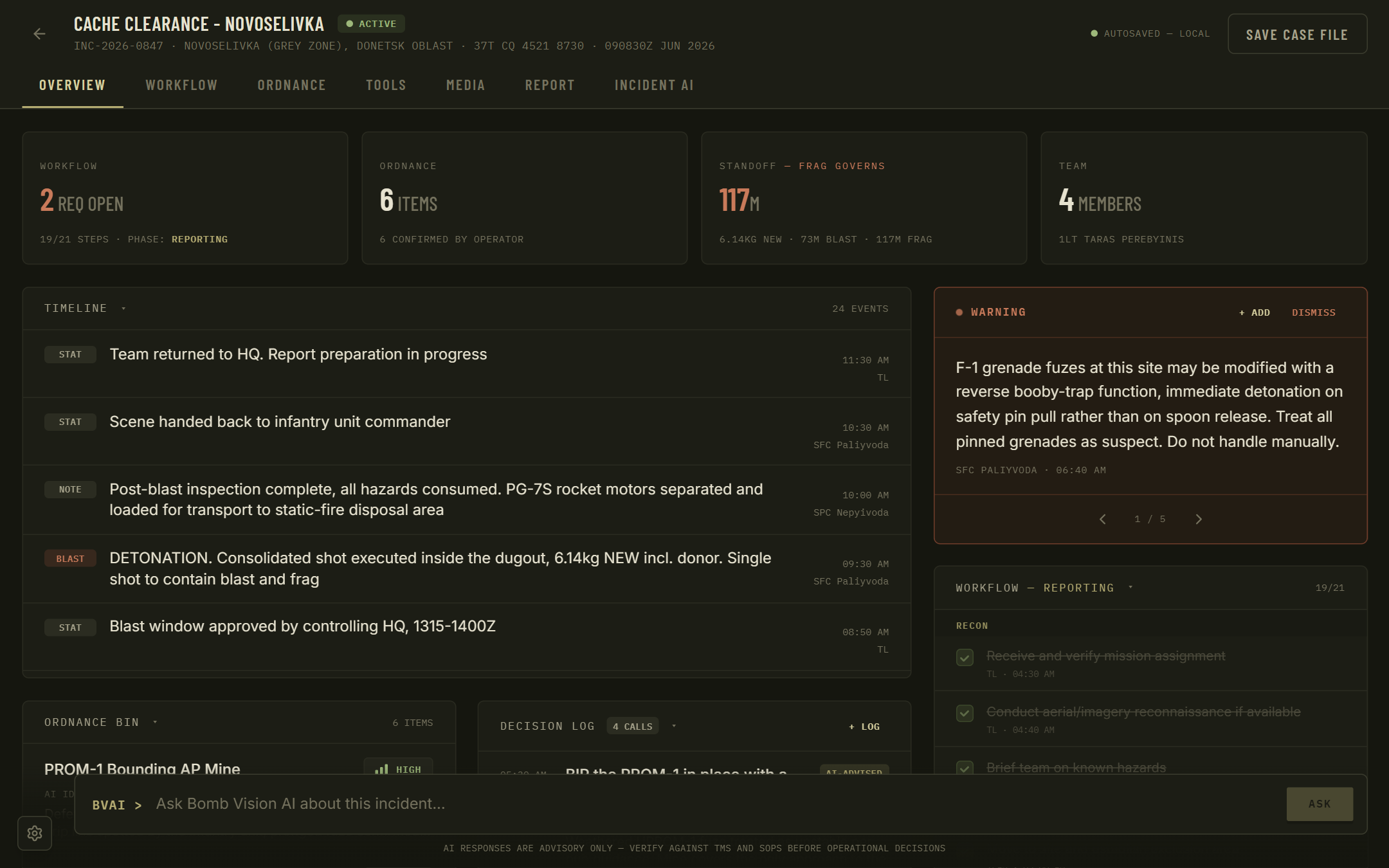Click the green ACTIVE status badge
This screenshot has height=868, width=1389.
tap(371, 24)
